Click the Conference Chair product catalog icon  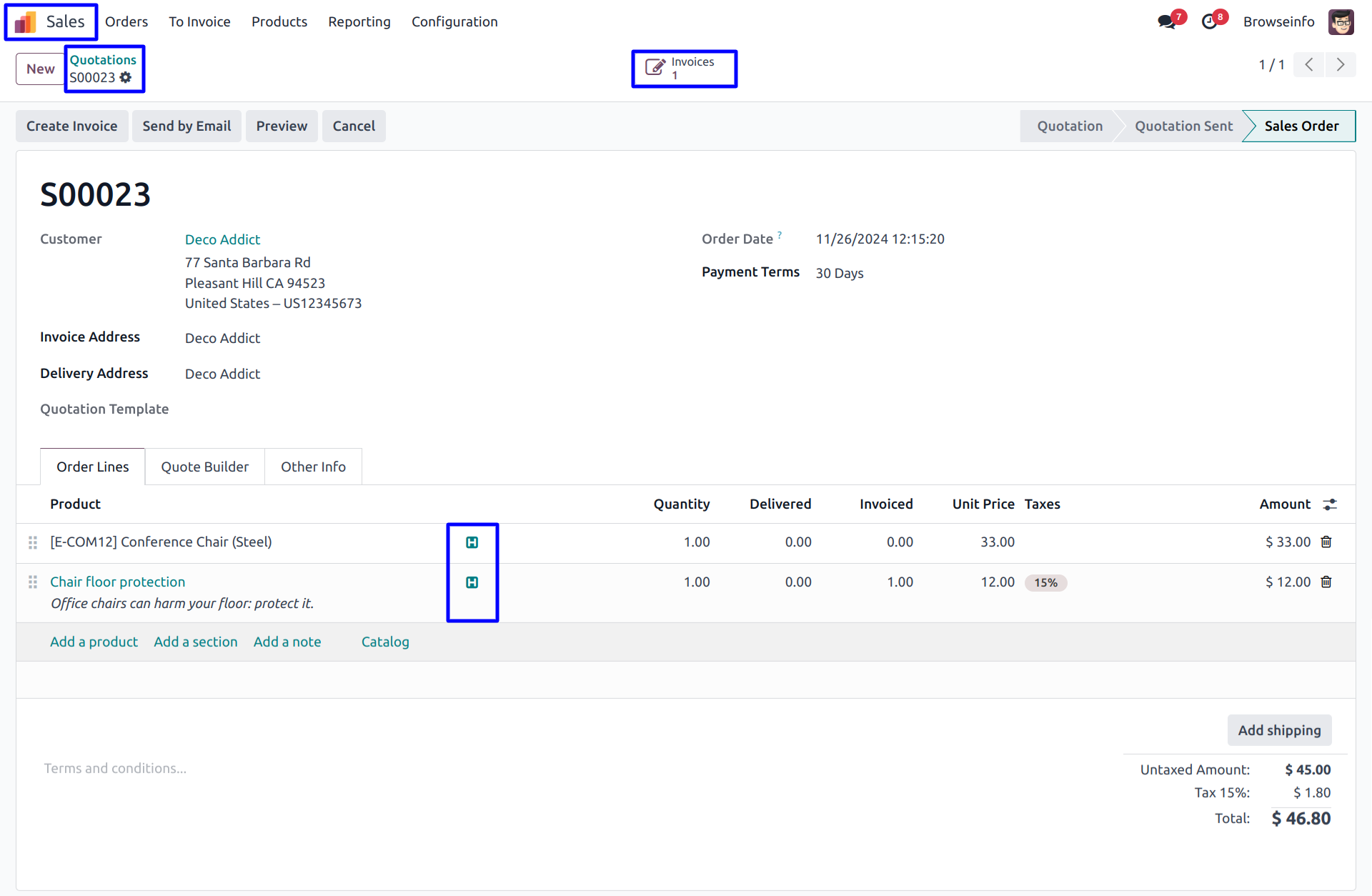[472, 542]
